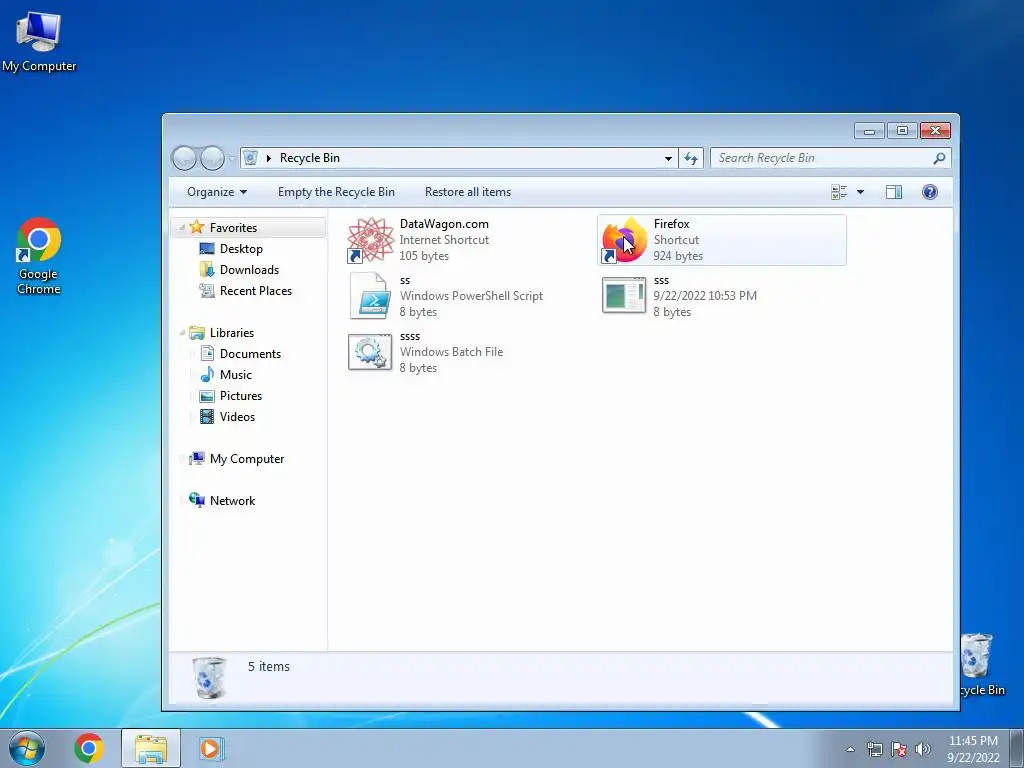This screenshot has height=768, width=1024.
Task: Select Downloads under Favorites
Action: click(x=249, y=270)
